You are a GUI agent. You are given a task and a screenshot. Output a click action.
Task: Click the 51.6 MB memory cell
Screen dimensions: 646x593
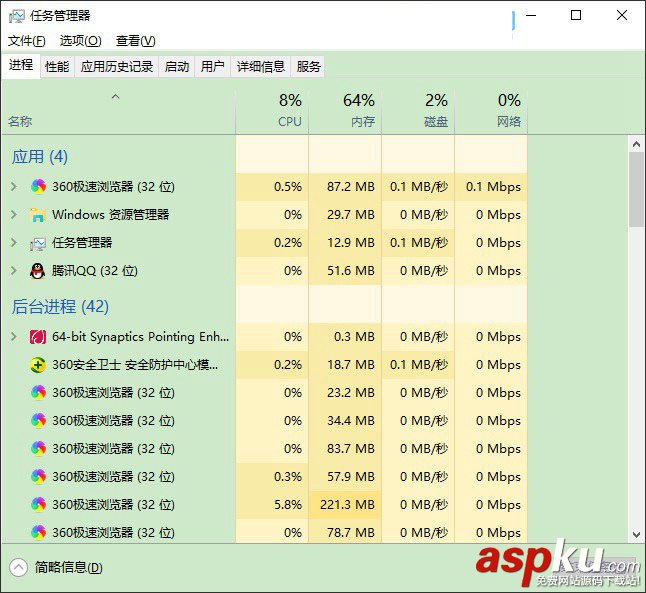(345, 271)
